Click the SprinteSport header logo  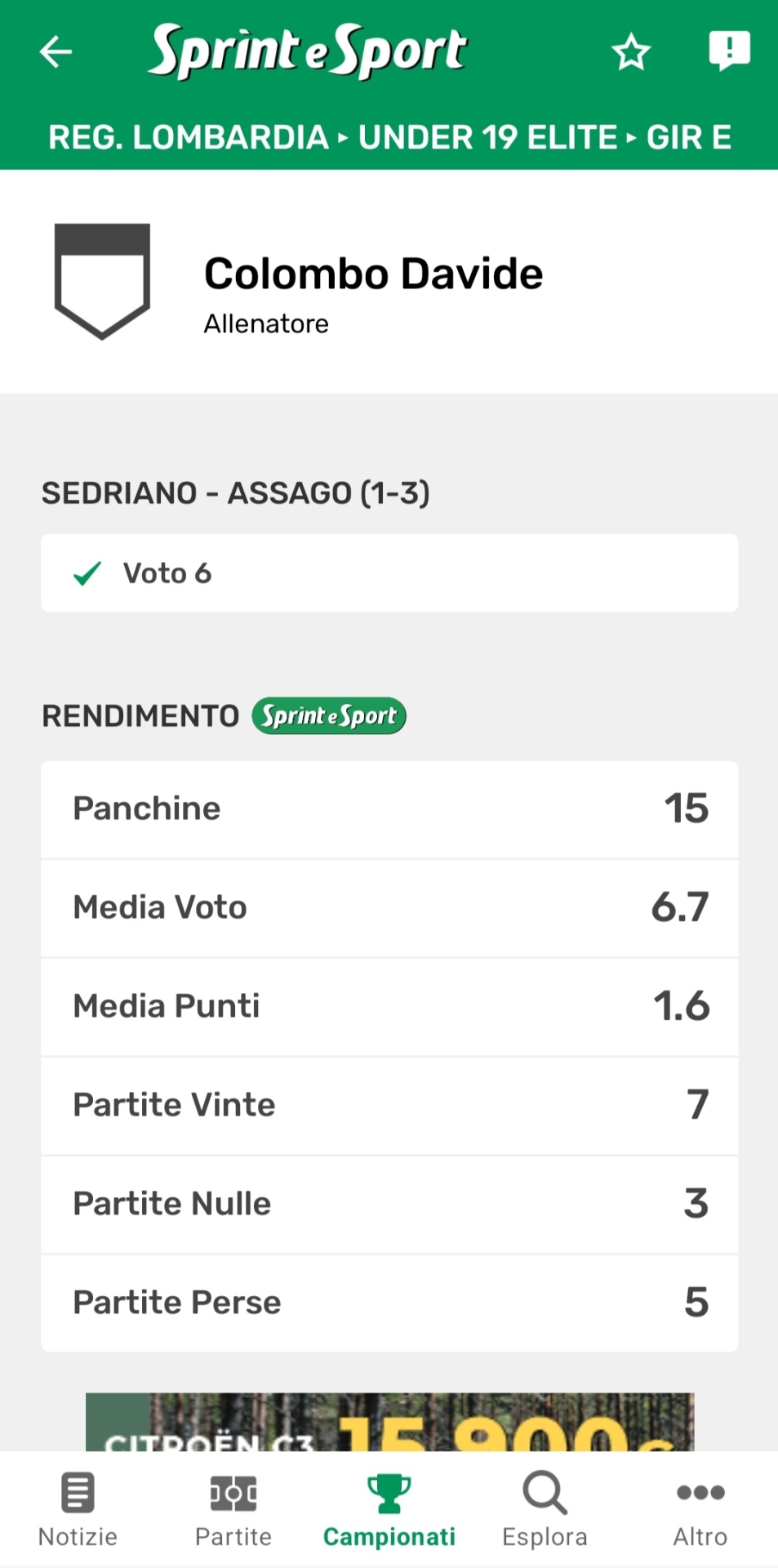[x=307, y=51]
